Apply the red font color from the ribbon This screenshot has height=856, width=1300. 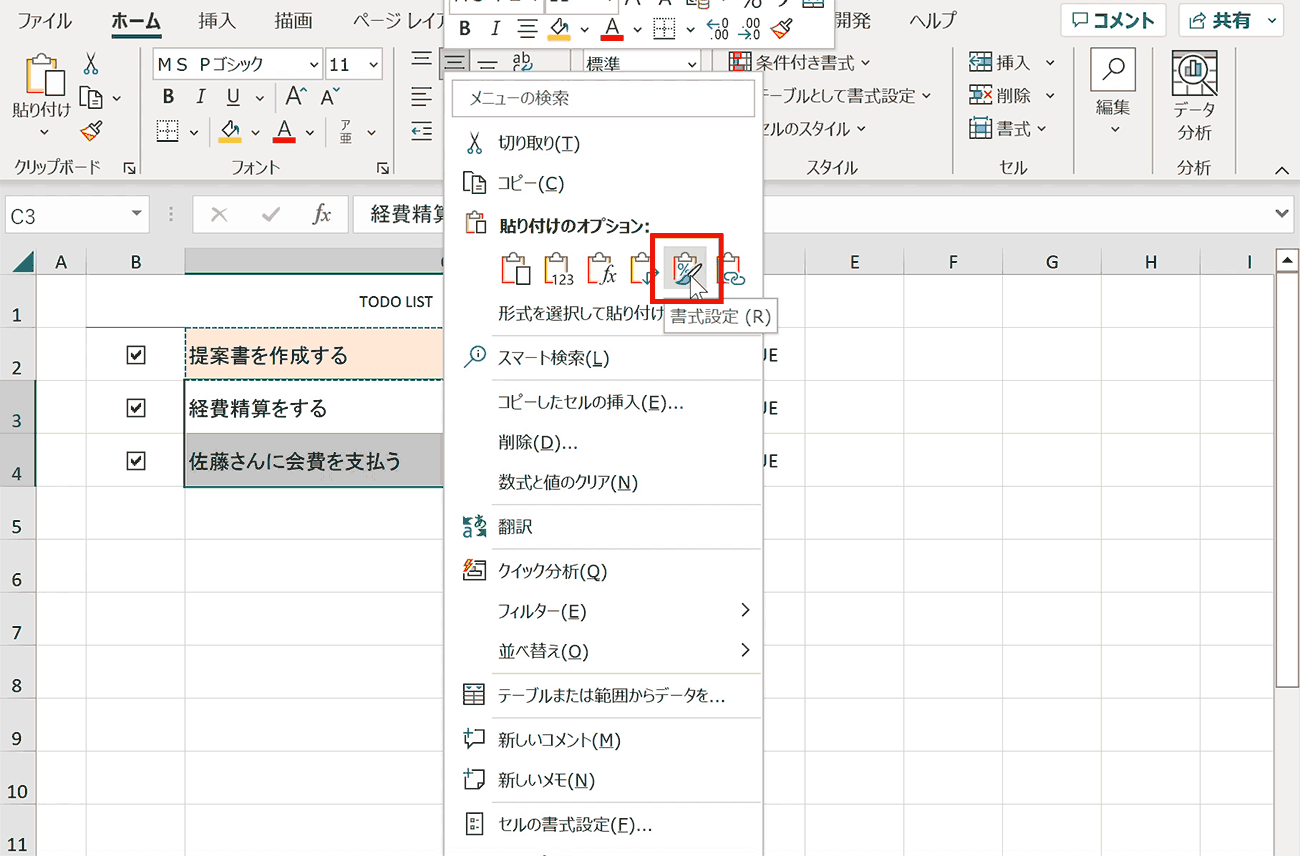coord(285,131)
